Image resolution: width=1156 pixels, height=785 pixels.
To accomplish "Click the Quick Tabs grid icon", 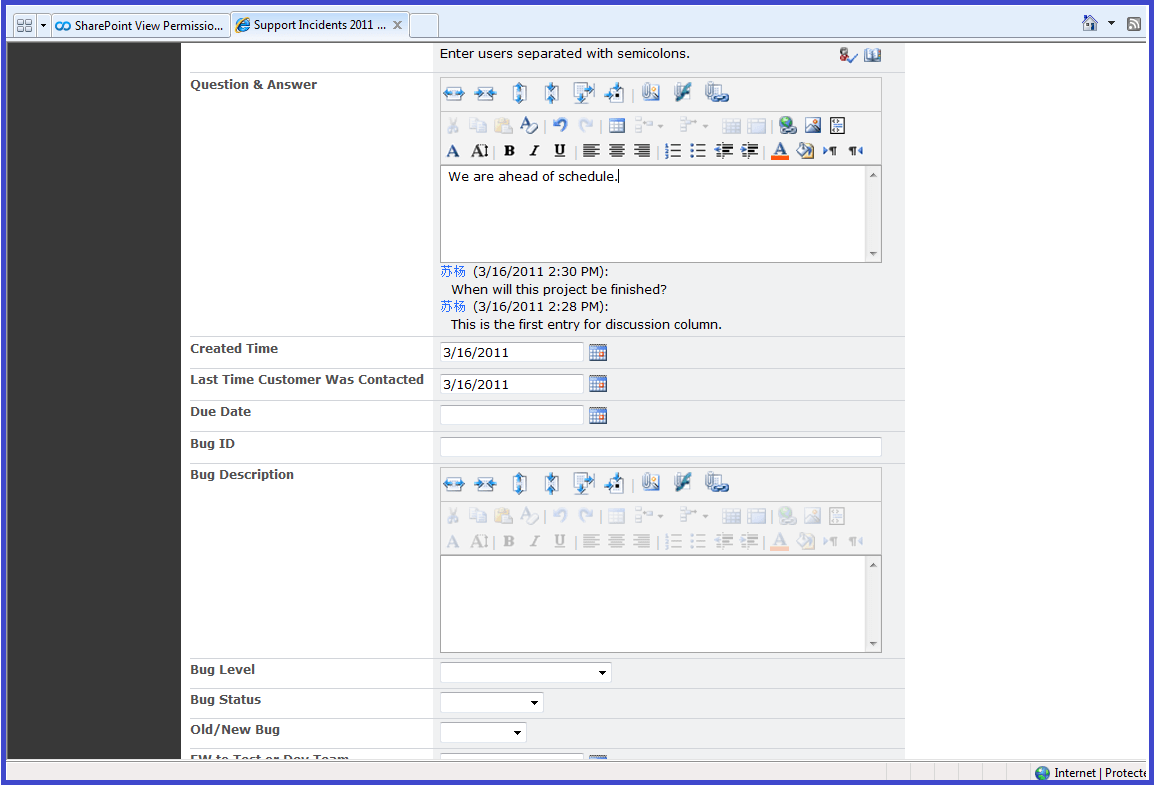I will point(24,26).
